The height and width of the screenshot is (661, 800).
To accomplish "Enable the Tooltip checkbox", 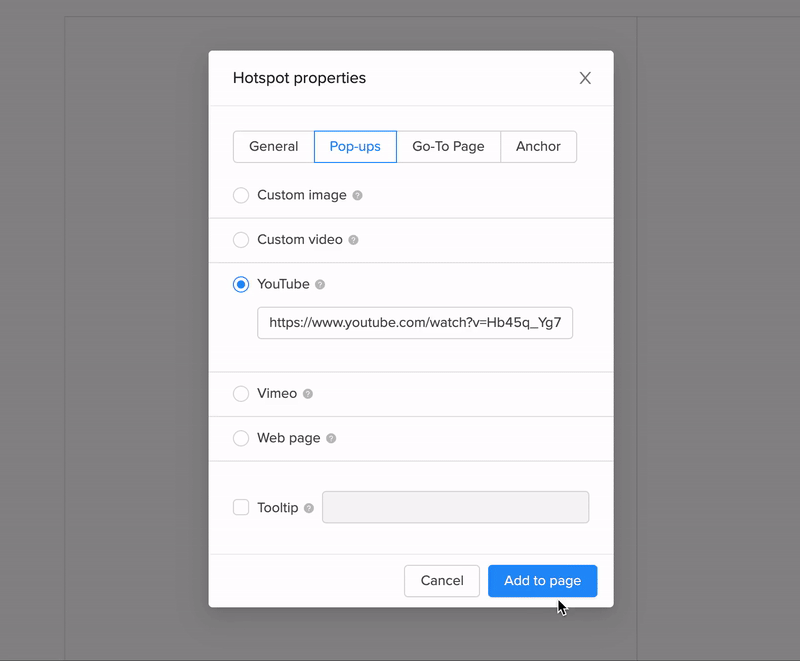I will click(x=241, y=507).
